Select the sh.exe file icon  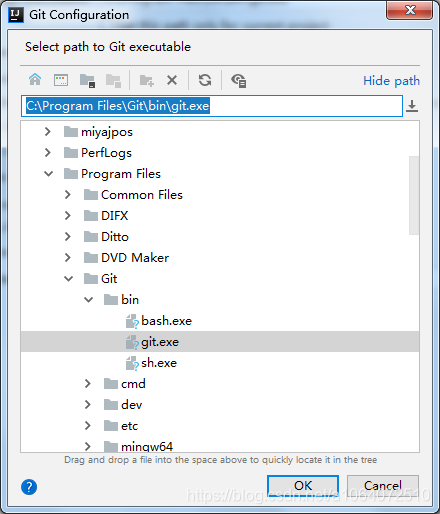click(132, 363)
